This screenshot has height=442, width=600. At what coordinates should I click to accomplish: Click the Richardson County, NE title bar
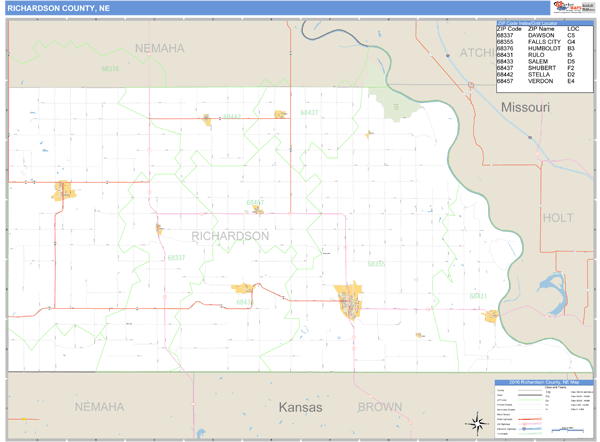coord(60,8)
